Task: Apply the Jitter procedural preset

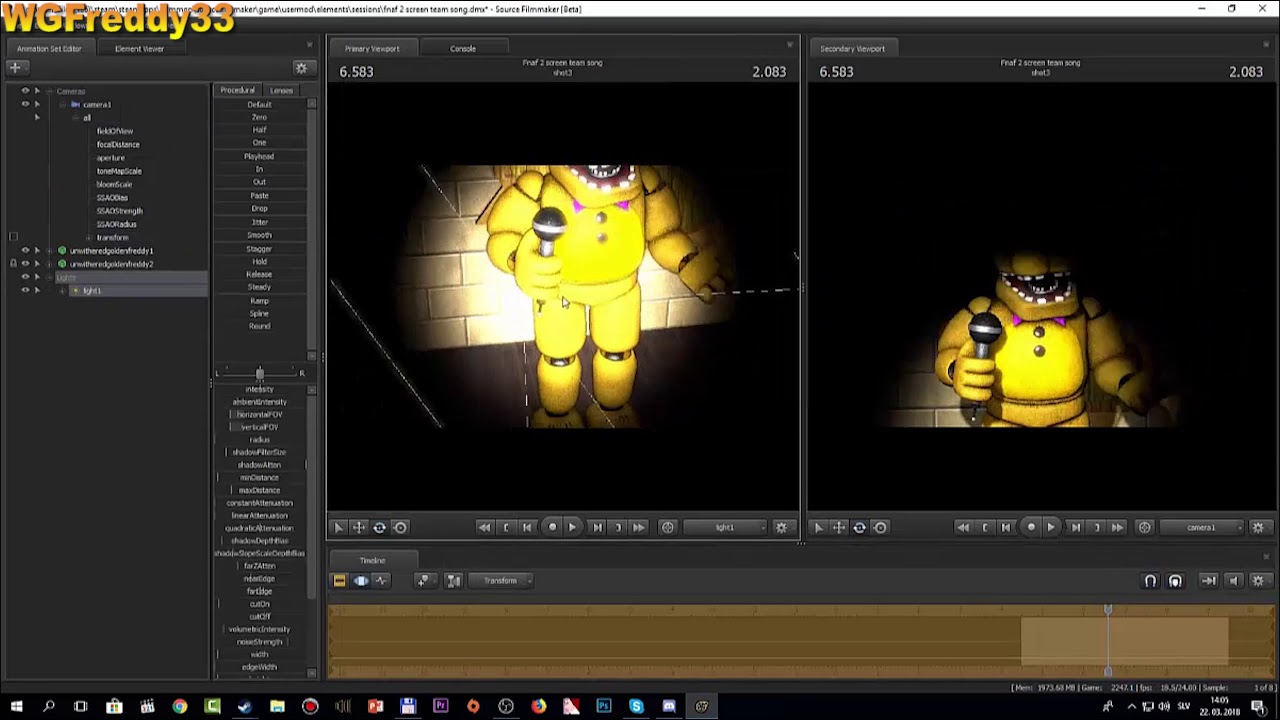Action: [259, 222]
